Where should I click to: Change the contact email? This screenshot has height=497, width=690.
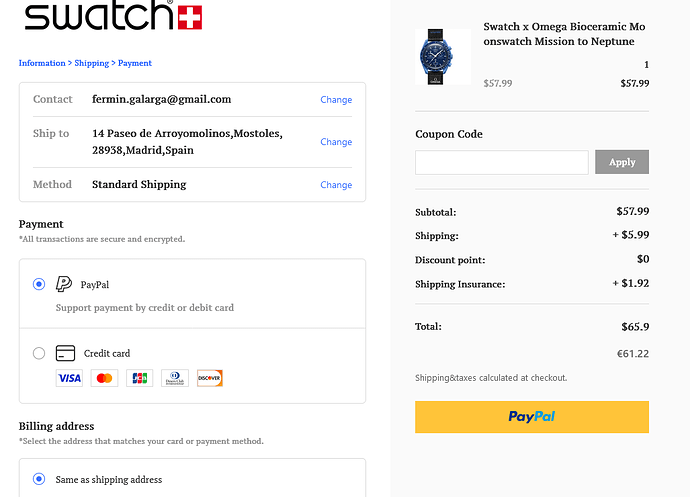(x=336, y=100)
